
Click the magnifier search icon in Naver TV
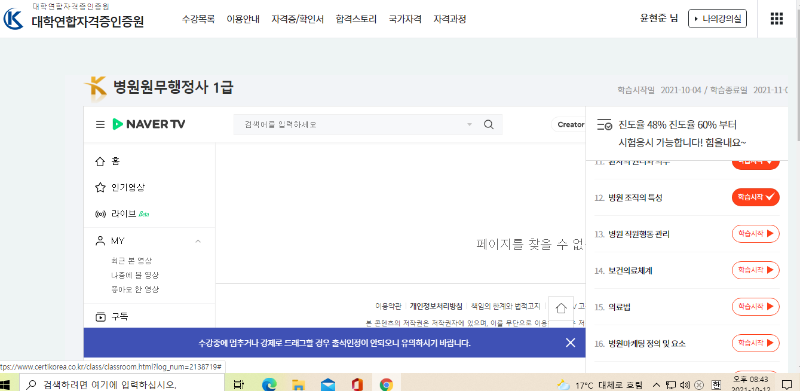pyautogui.click(x=488, y=125)
